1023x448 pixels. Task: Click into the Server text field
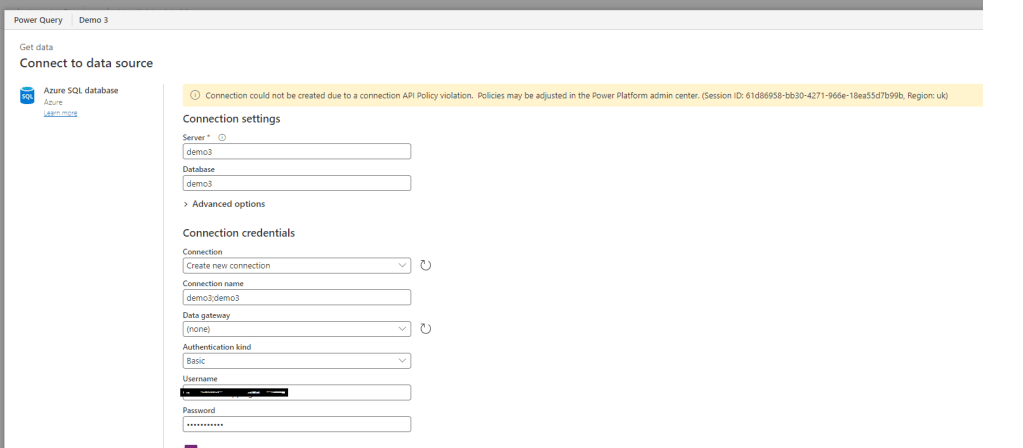pos(297,152)
